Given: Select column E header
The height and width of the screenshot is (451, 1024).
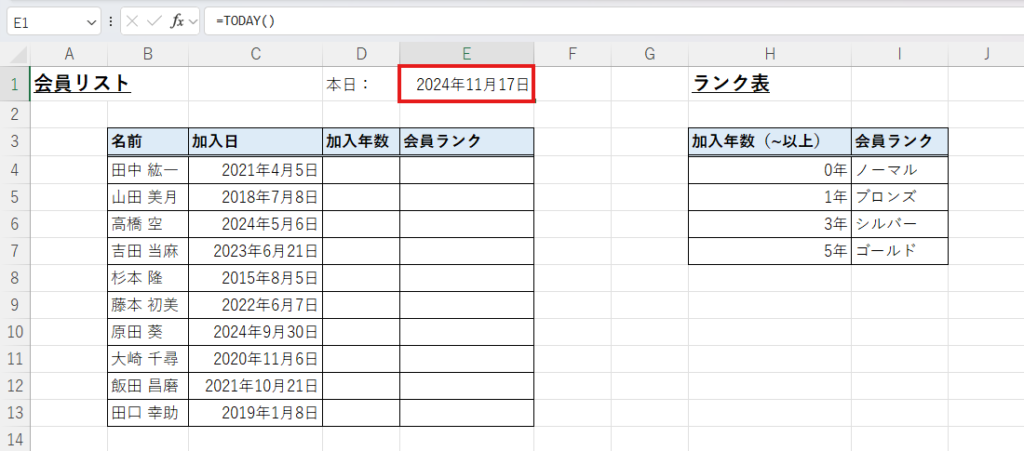Looking at the screenshot, I should pos(466,54).
